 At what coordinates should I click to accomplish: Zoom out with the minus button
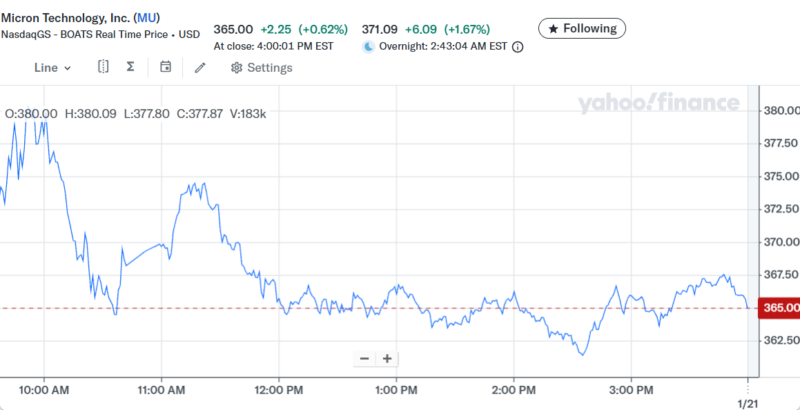[x=364, y=359]
